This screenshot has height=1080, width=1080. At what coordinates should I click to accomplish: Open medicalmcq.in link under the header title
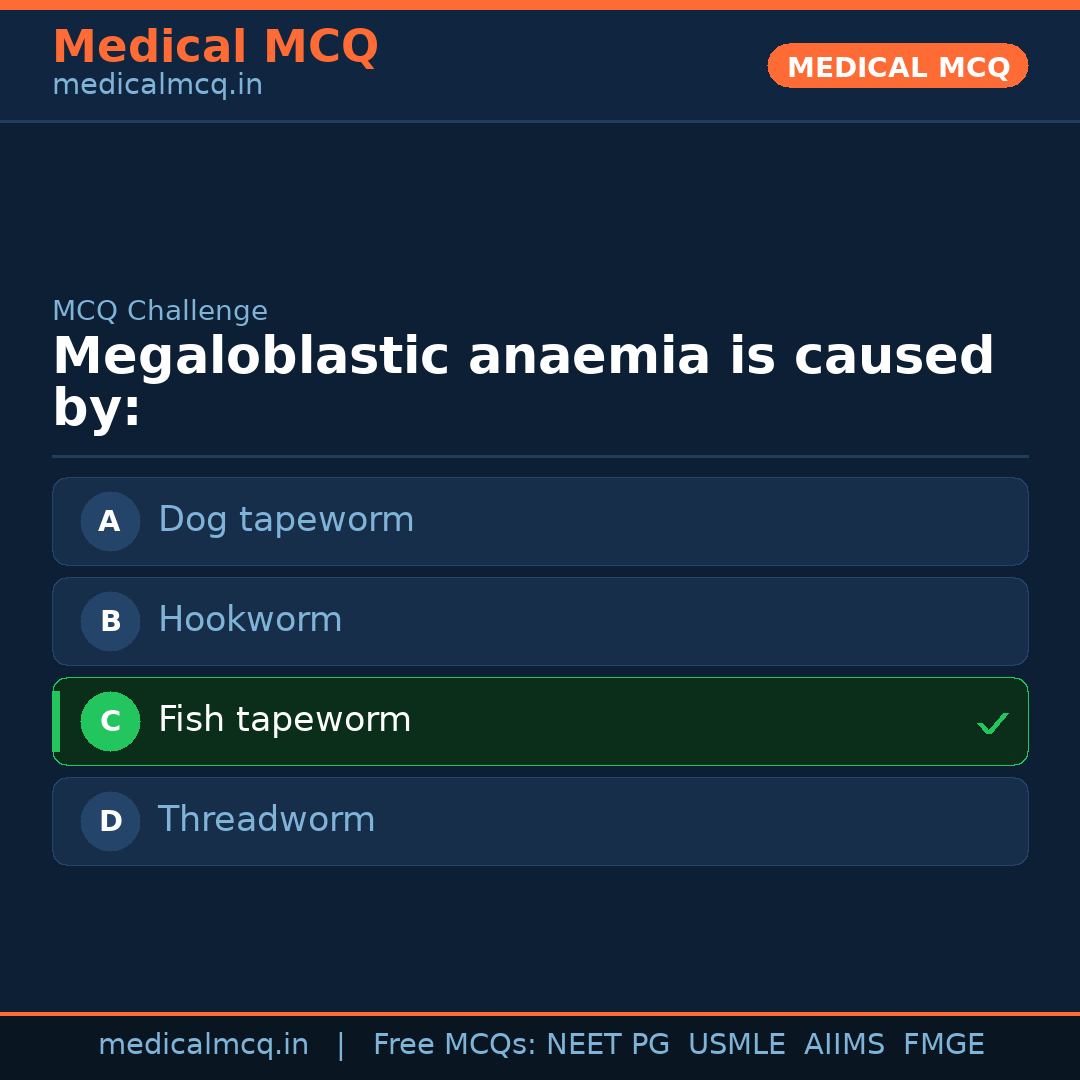157,85
